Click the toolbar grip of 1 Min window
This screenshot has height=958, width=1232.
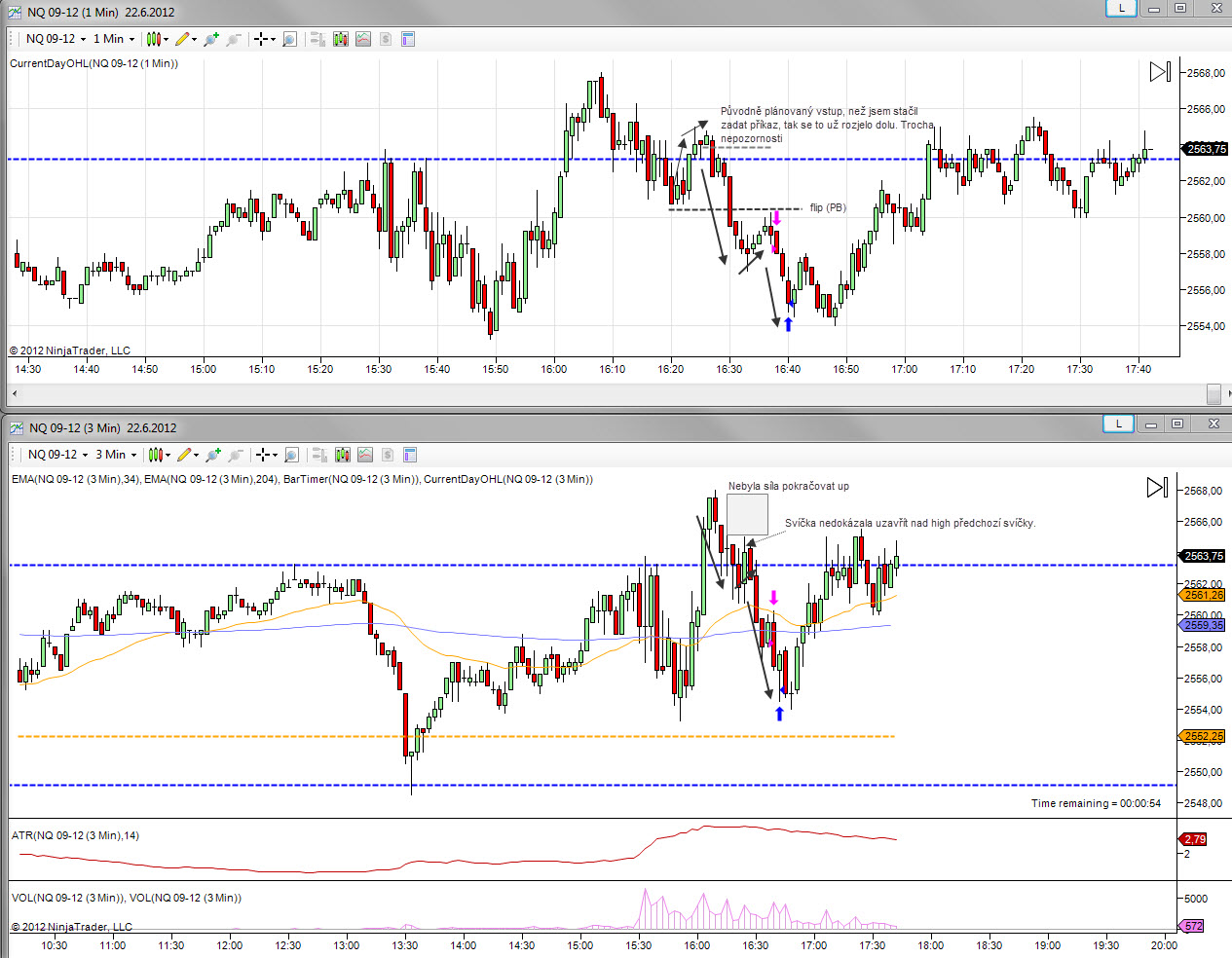13,39
